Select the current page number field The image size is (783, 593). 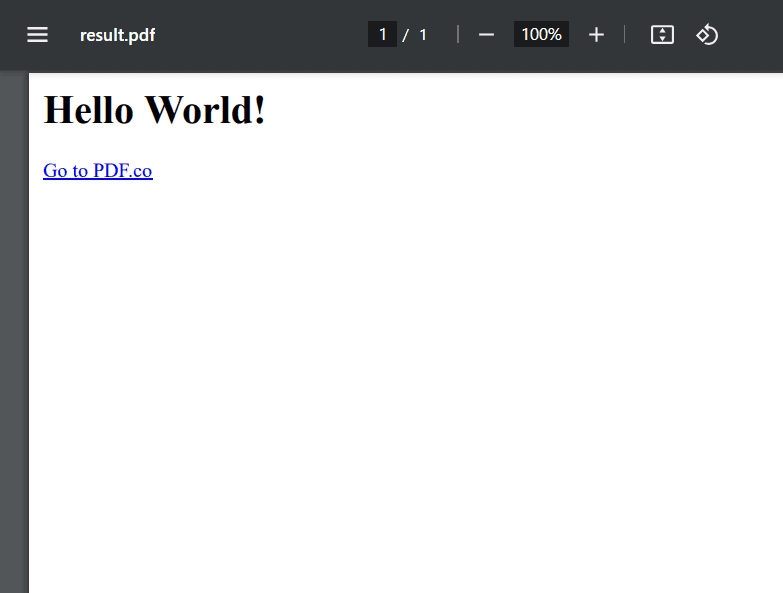pyautogui.click(x=382, y=35)
